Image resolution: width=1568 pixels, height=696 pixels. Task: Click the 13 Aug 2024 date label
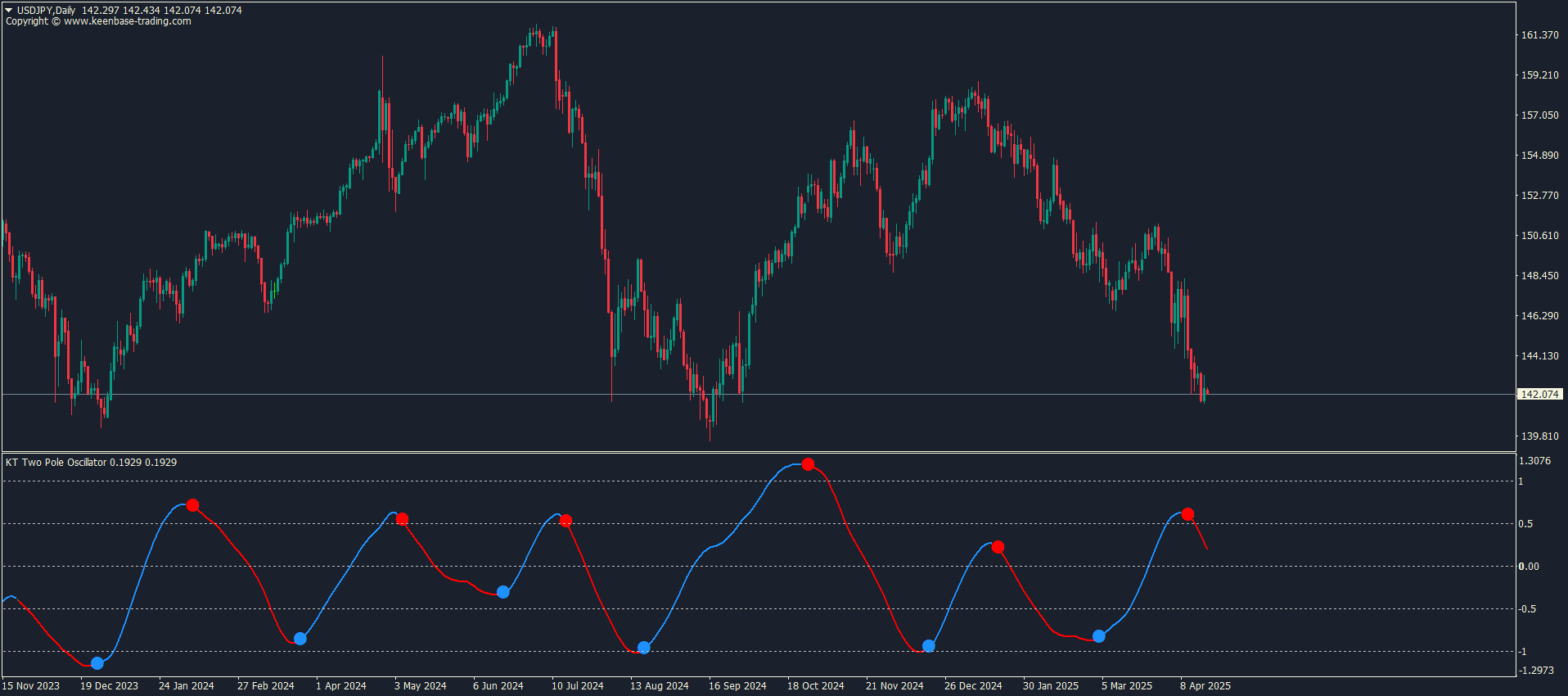coord(660,686)
